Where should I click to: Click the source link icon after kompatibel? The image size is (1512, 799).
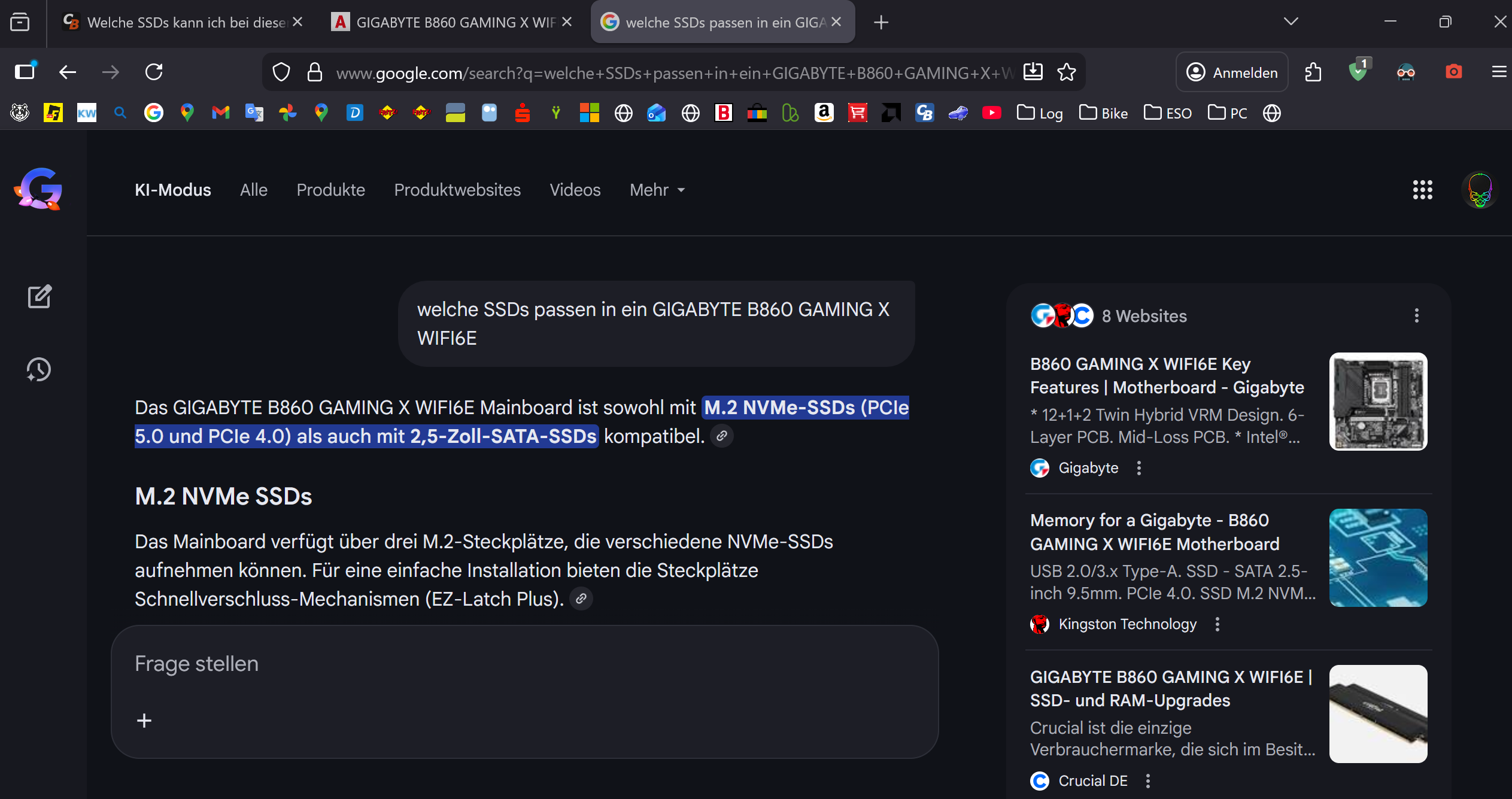(x=722, y=436)
